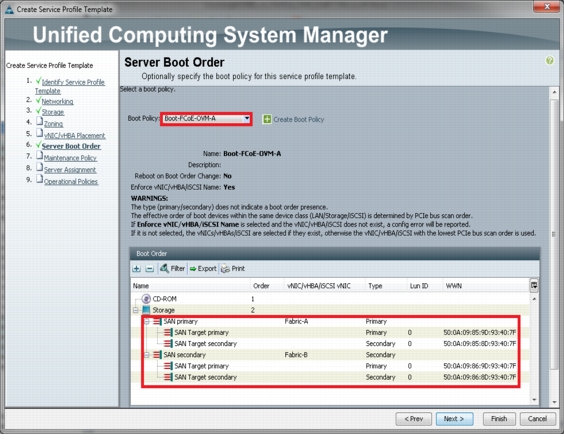This screenshot has height=447, width=564.
Task: Print the boot order table
Action: (x=233, y=269)
